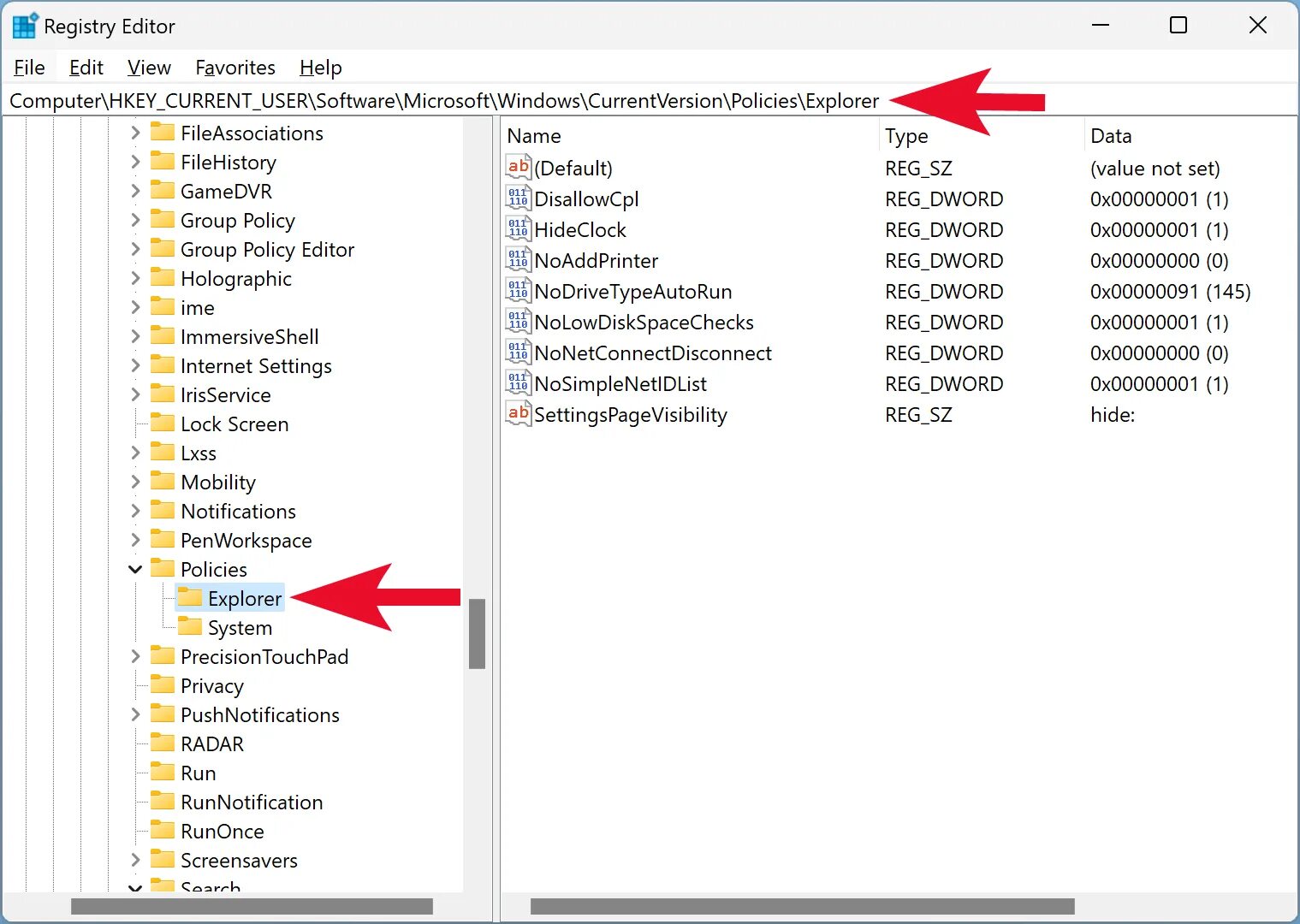Expand the PenWorkspace key

click(135, 540)
